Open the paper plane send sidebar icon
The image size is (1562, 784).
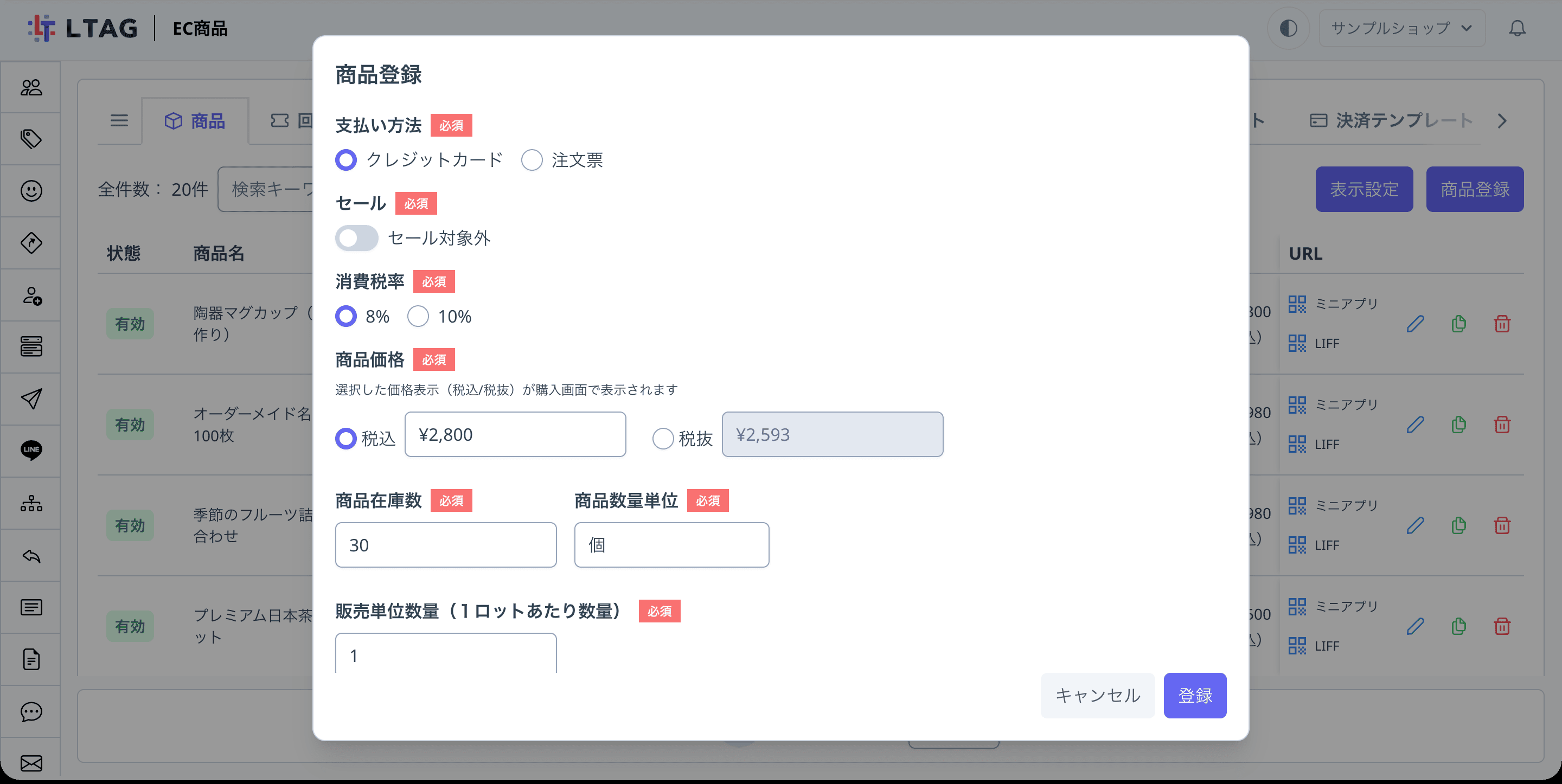[x=31, y=399]
